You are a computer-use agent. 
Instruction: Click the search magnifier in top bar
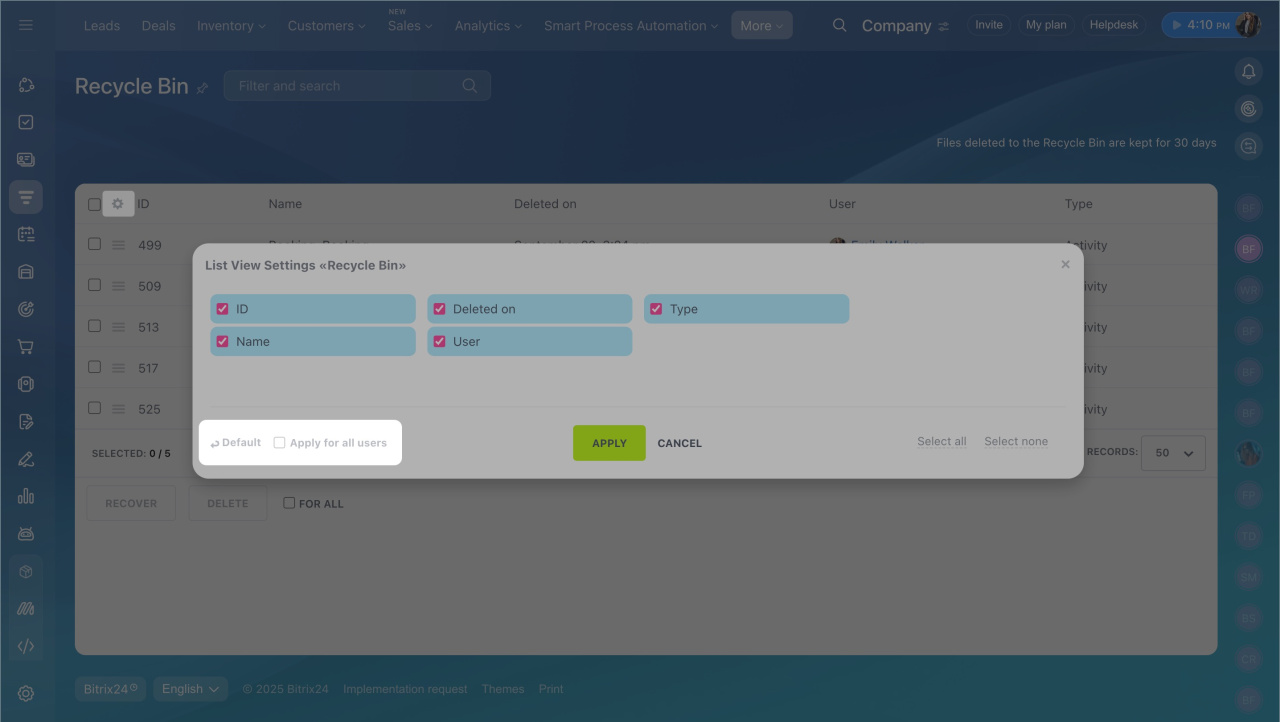tap(839, 26)
